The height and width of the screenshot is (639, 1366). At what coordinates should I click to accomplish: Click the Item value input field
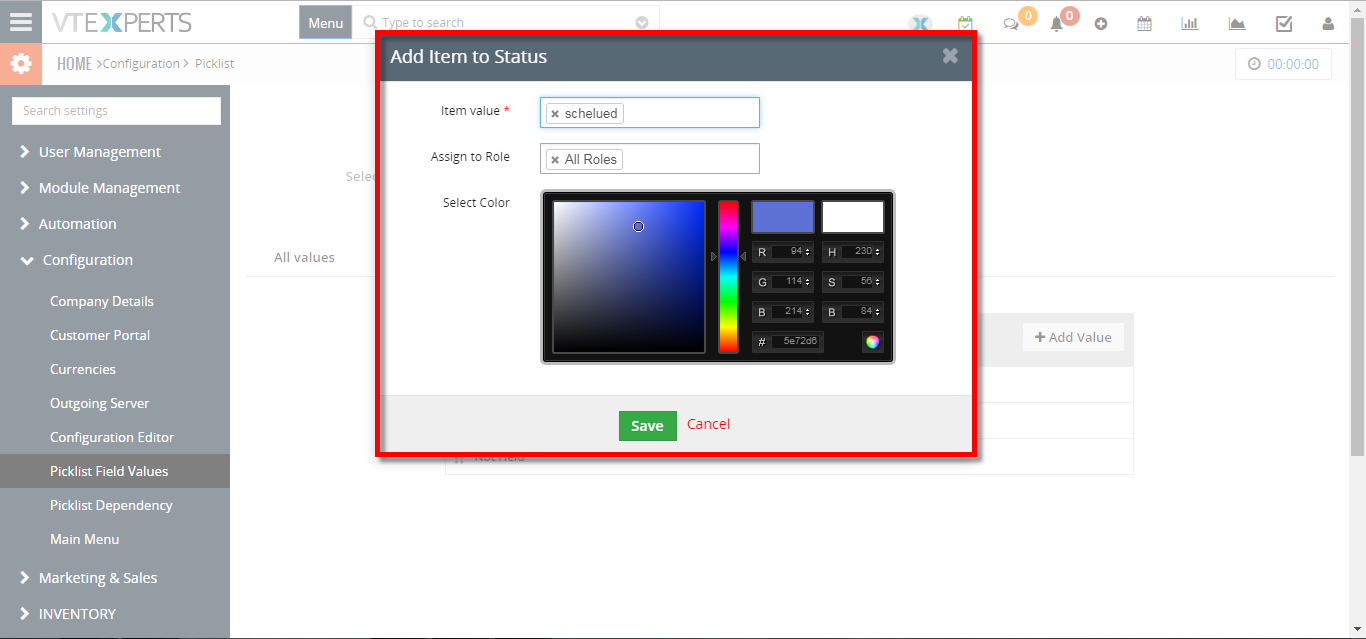tap(650, 113)
